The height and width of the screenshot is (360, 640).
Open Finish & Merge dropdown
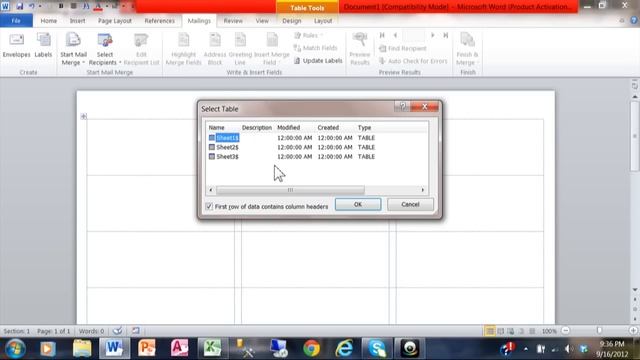click(x=467, y=49)
